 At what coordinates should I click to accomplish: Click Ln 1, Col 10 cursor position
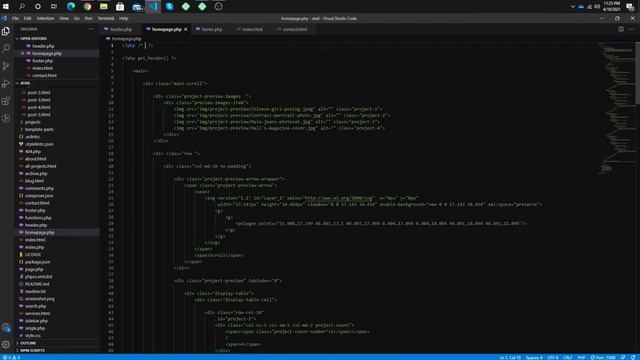(x=510, y=357)
